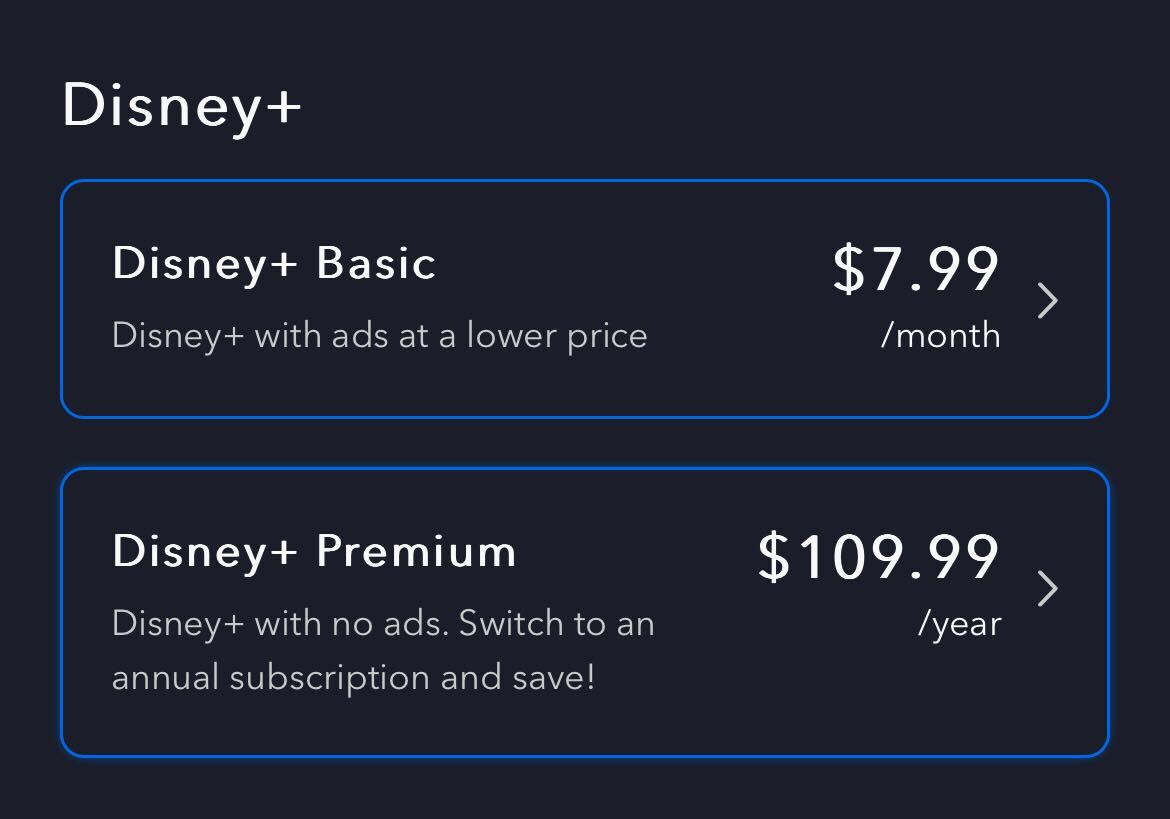Screen dimensions: 1170x819
Task: Click the $7.99 price
Action: coord(916,269)
